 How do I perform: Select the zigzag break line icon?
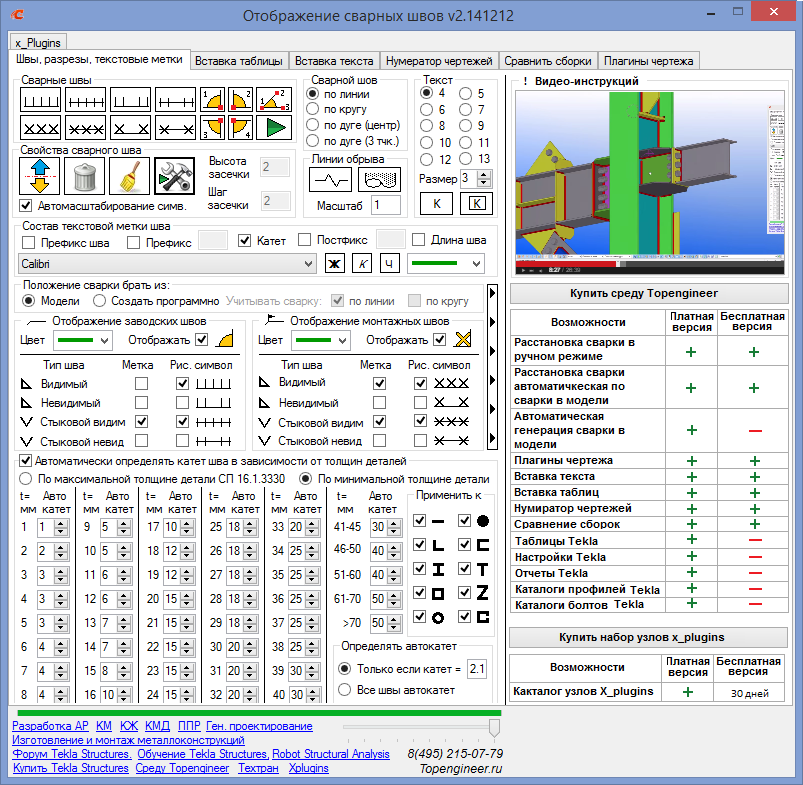coord(329,178)
